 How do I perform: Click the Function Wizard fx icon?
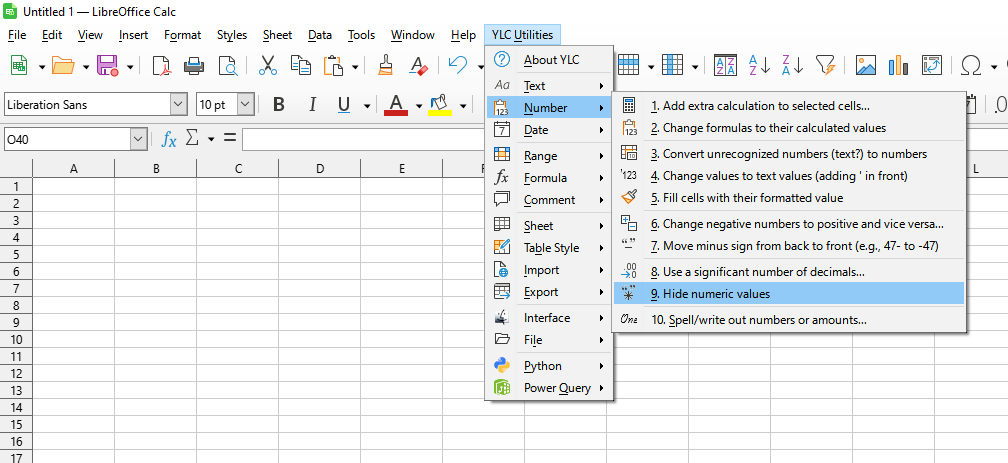pos(169,139)
